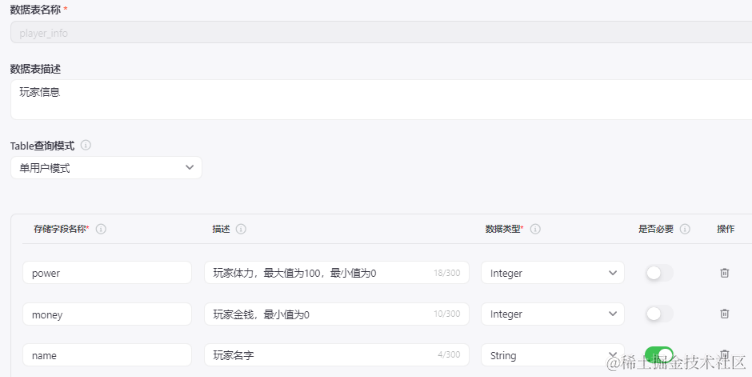The image size is (752, 377).
Task: Click info icon next to Table查询模式
Action: (86, 145)
